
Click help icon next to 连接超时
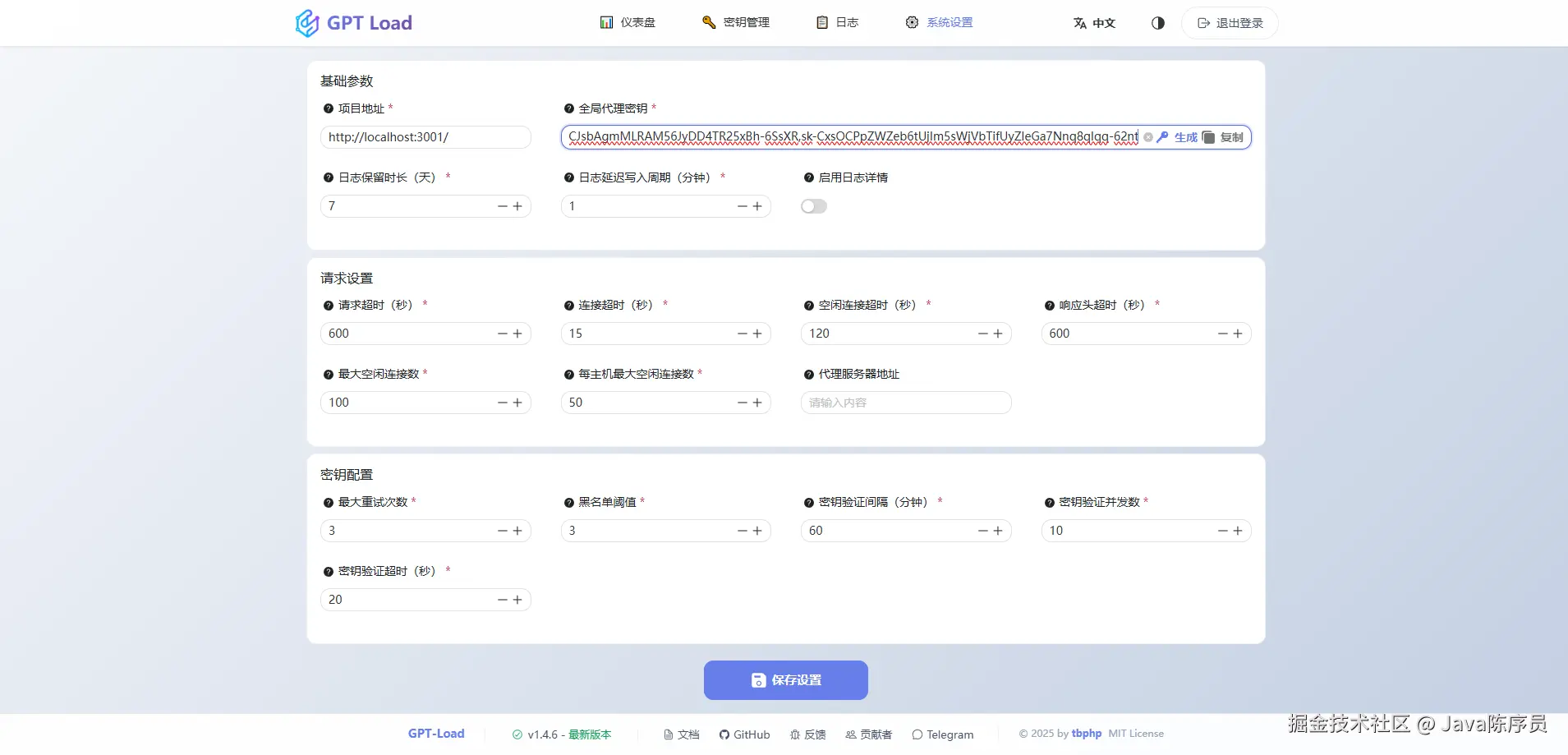tap(568, 306)
